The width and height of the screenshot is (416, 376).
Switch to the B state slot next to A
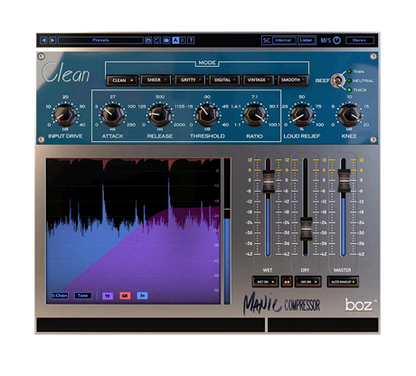(183, 40)
